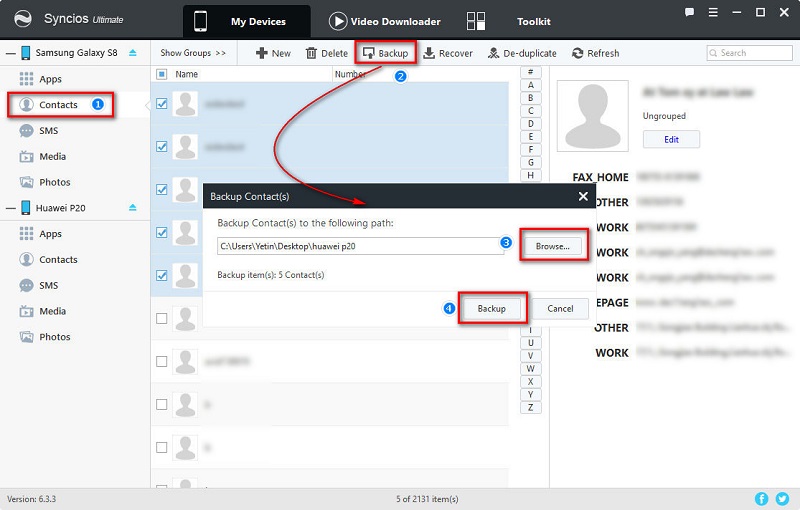This screenshot has width=800, height=510.
Task: Open the hamburger menu in title bar
Action: pos(713,12)
